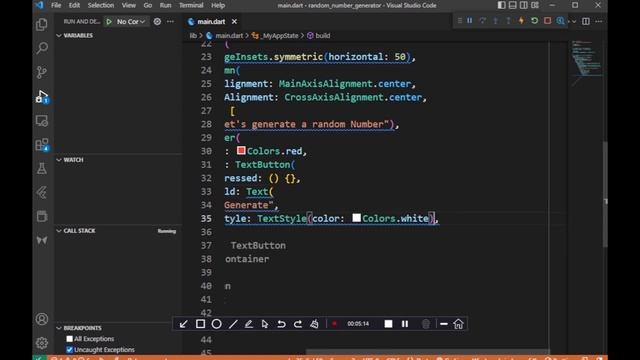Stop debugging with red square
Image resolution: width=640 pixels, height=360 pixels.
click(547, 21)
